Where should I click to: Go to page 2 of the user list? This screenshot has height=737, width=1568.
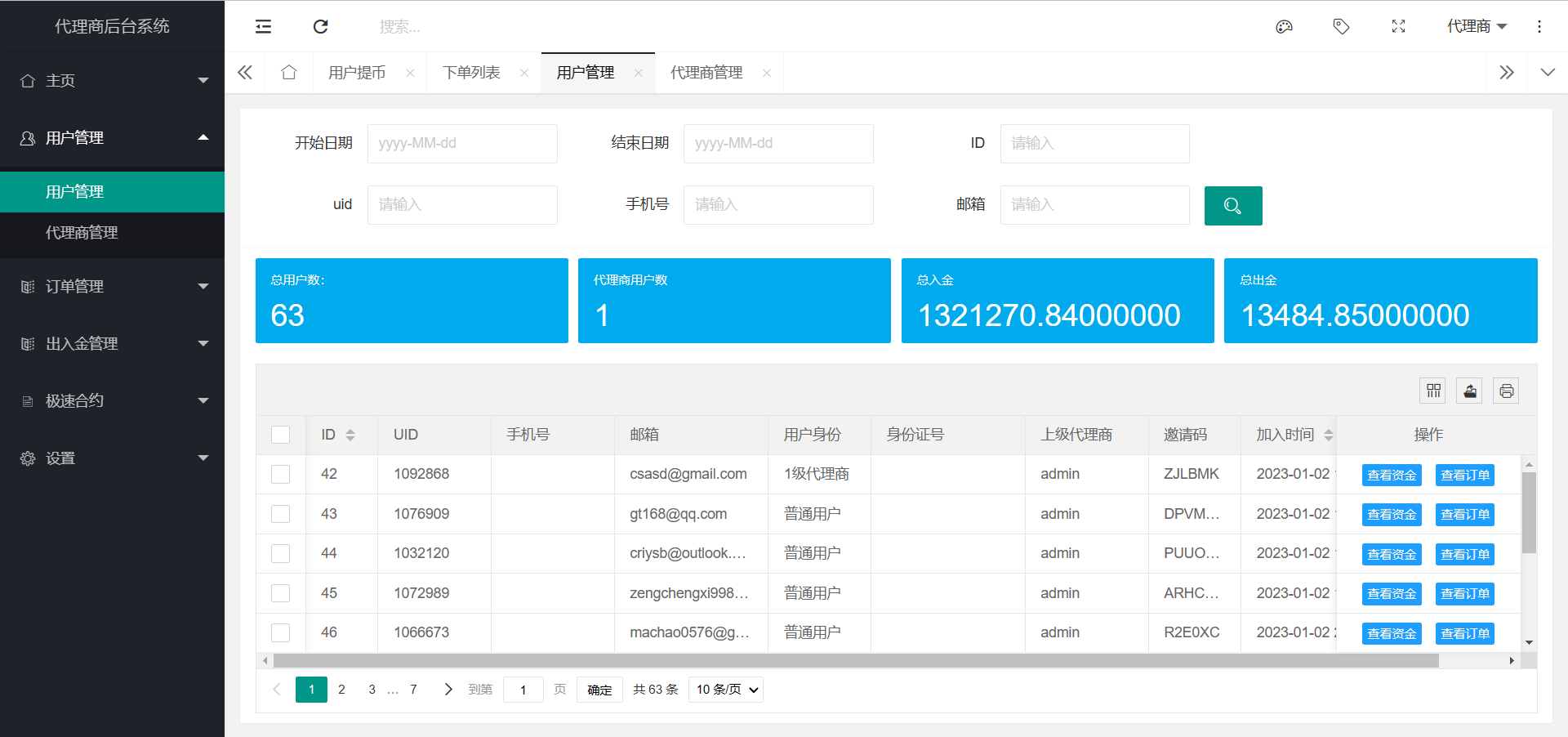pos(341,690)
